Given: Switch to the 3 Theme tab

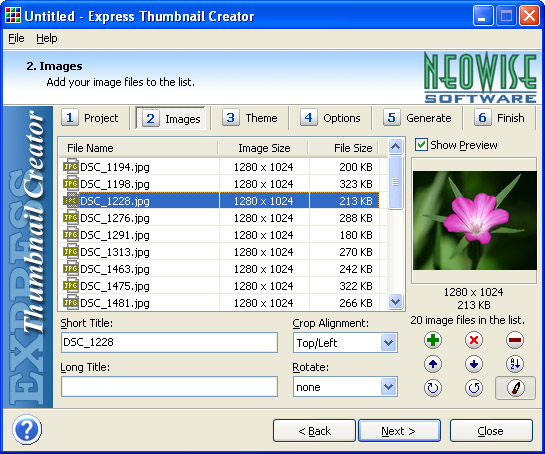Looking at the screenshot, I should point(250,118).
